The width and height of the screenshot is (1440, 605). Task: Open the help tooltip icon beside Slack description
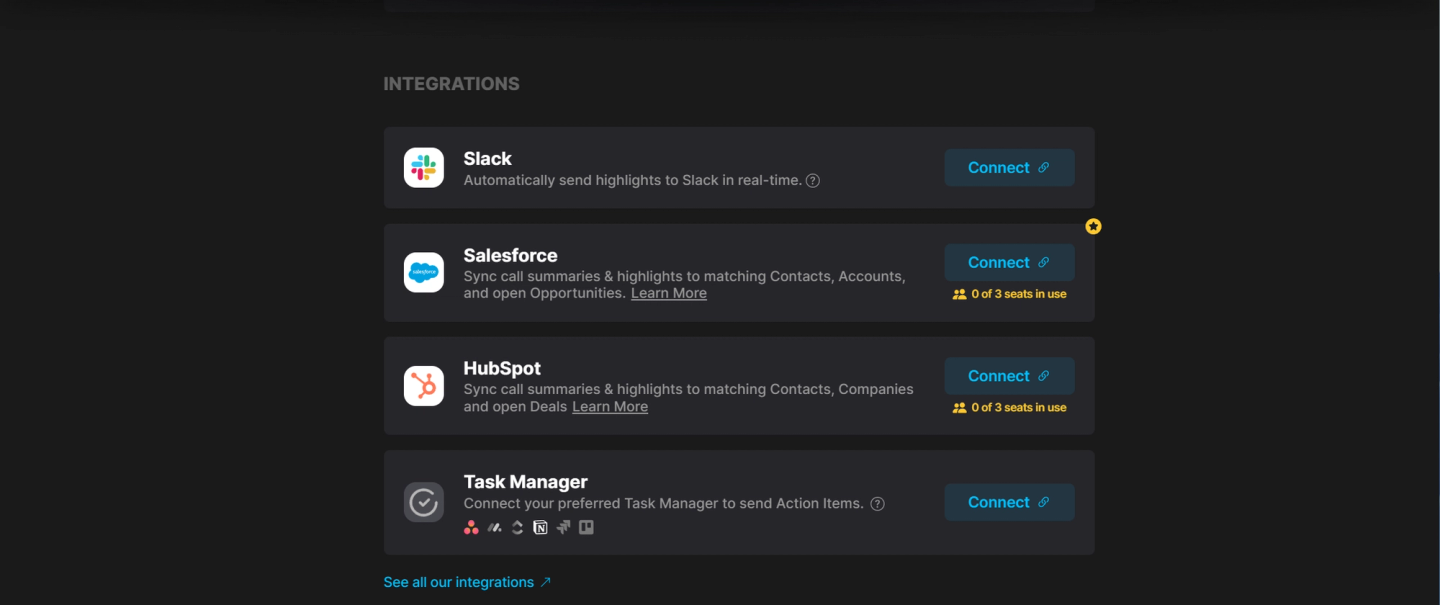[813, 181]
